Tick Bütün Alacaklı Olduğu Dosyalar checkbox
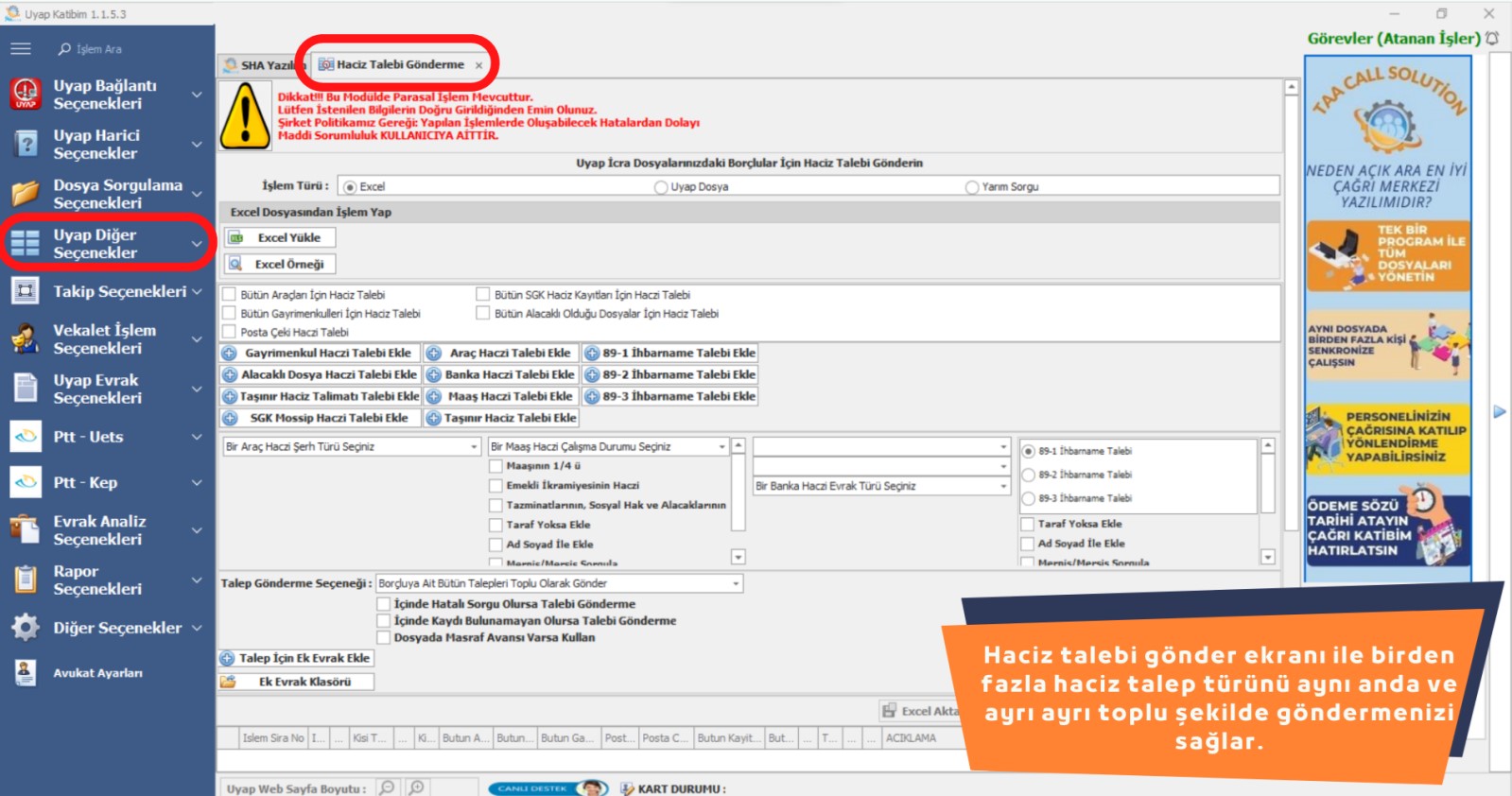The image size is (1512, 796). (483, 313)
